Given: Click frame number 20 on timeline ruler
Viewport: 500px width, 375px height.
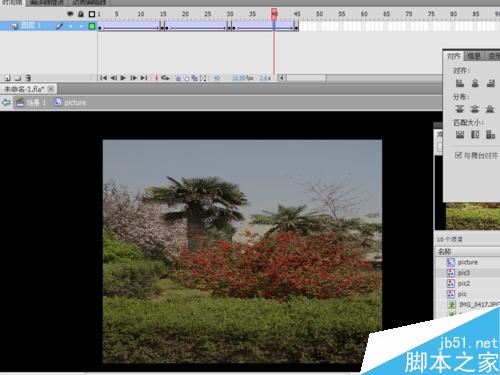Looking at the screenshot, I should (185, 14).
